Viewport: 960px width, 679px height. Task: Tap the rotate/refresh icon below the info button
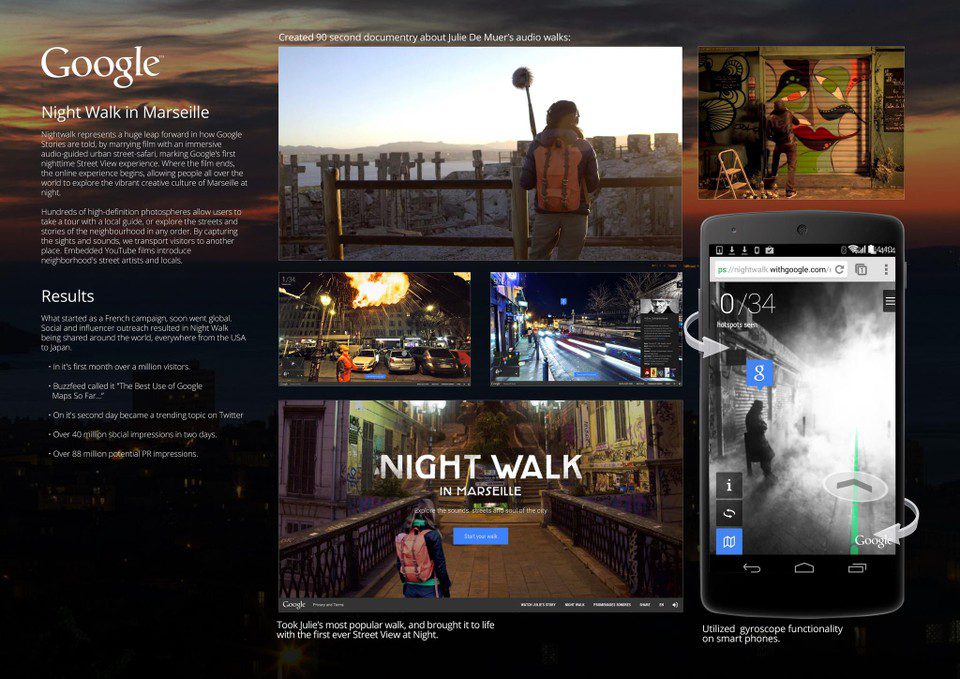[729, 513]
